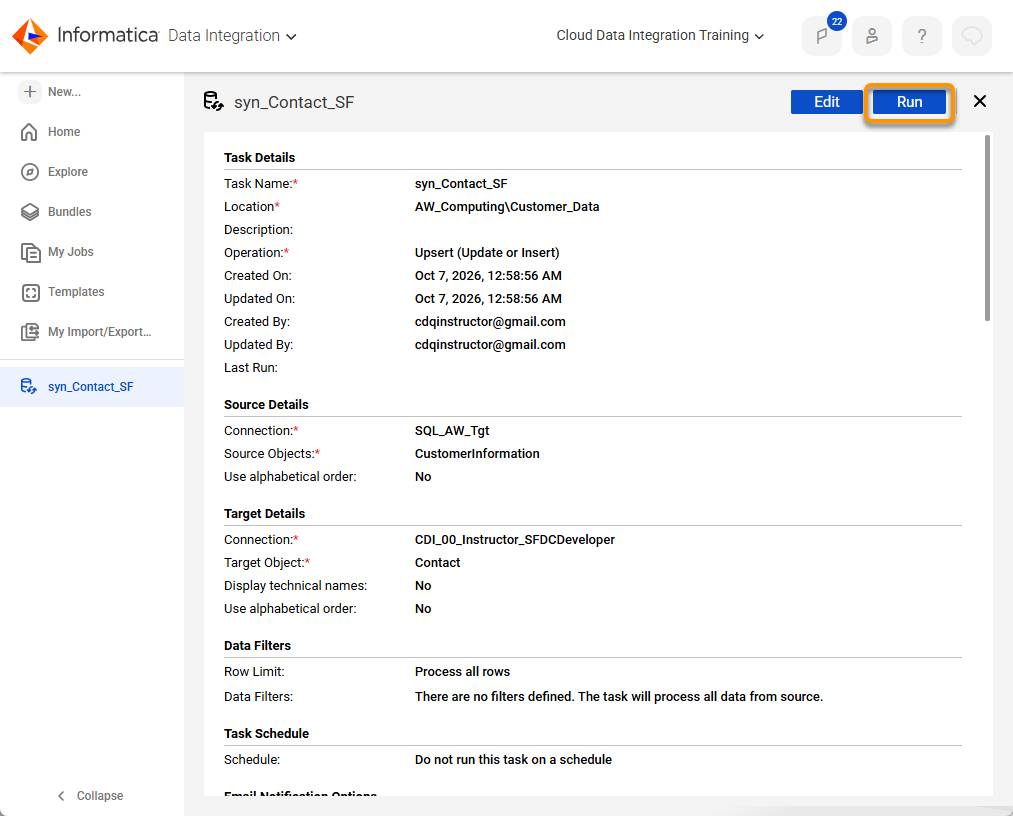Open Templates in the sidebar

coord(76,292)
